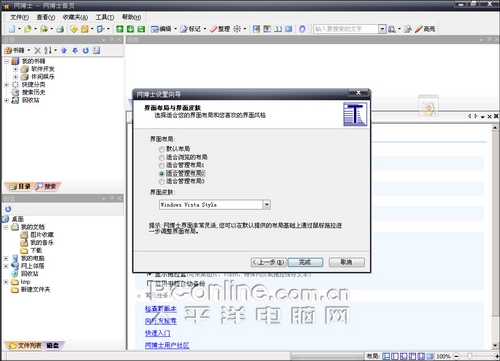Click the yellow tag toolbar icon
Screen dimensions: 500x361
[x=74, y=29]
